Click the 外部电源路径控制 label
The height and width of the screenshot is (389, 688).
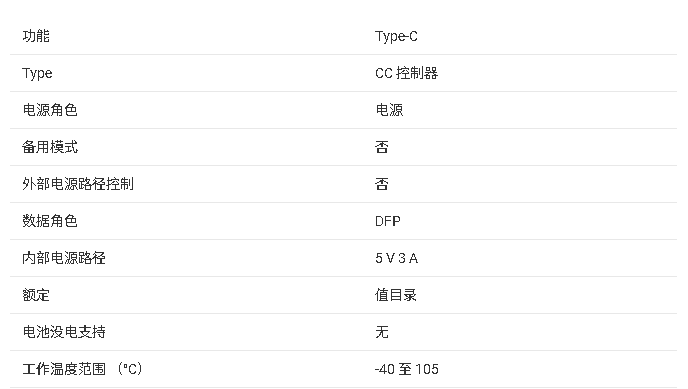pos(78,184)
